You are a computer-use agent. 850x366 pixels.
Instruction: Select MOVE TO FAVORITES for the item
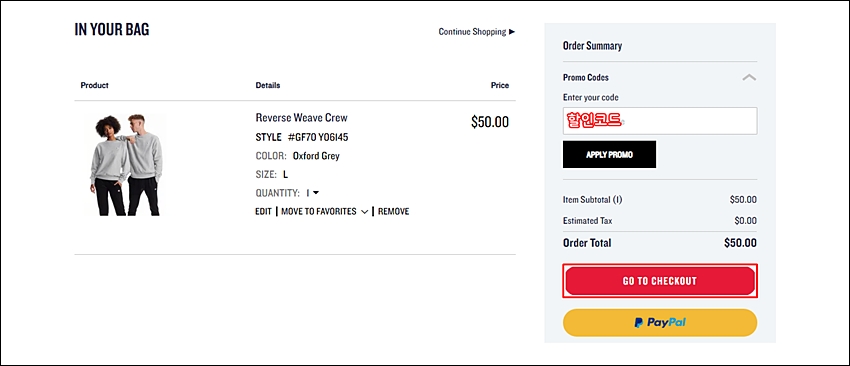coord(319,211)
